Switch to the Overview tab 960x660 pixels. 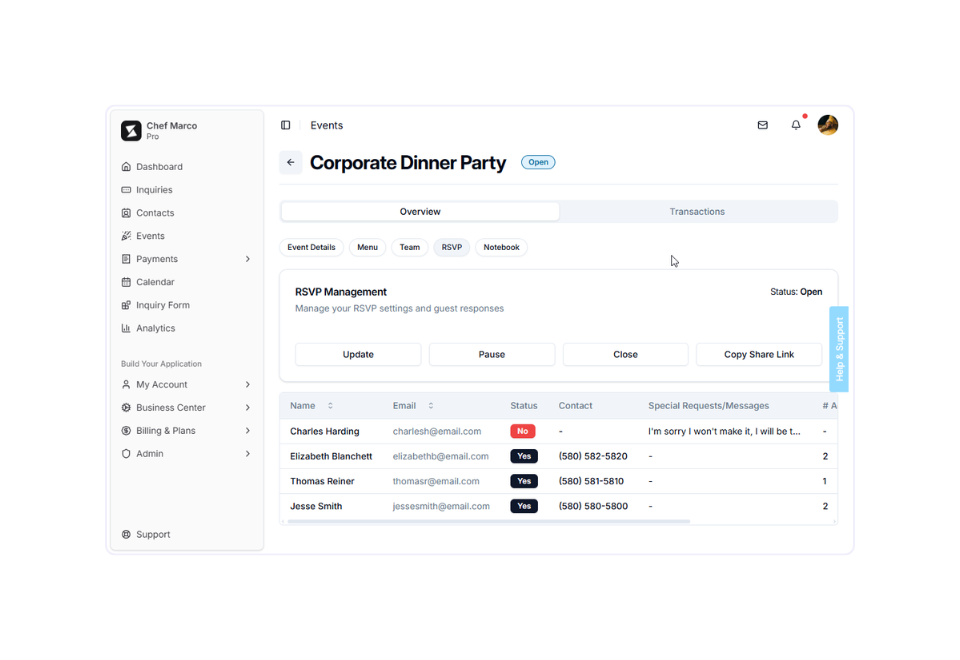(420, 212)
